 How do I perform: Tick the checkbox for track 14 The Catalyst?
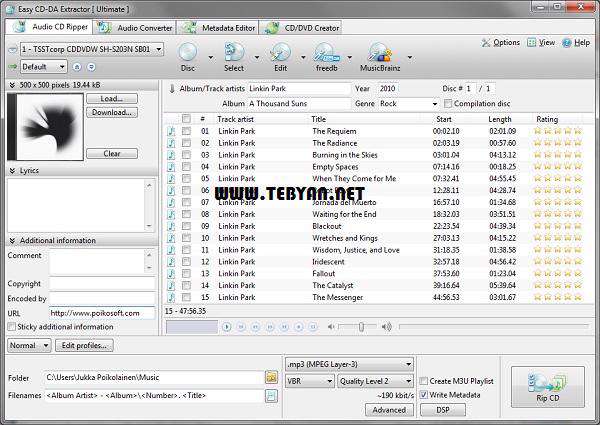point(186,285)
